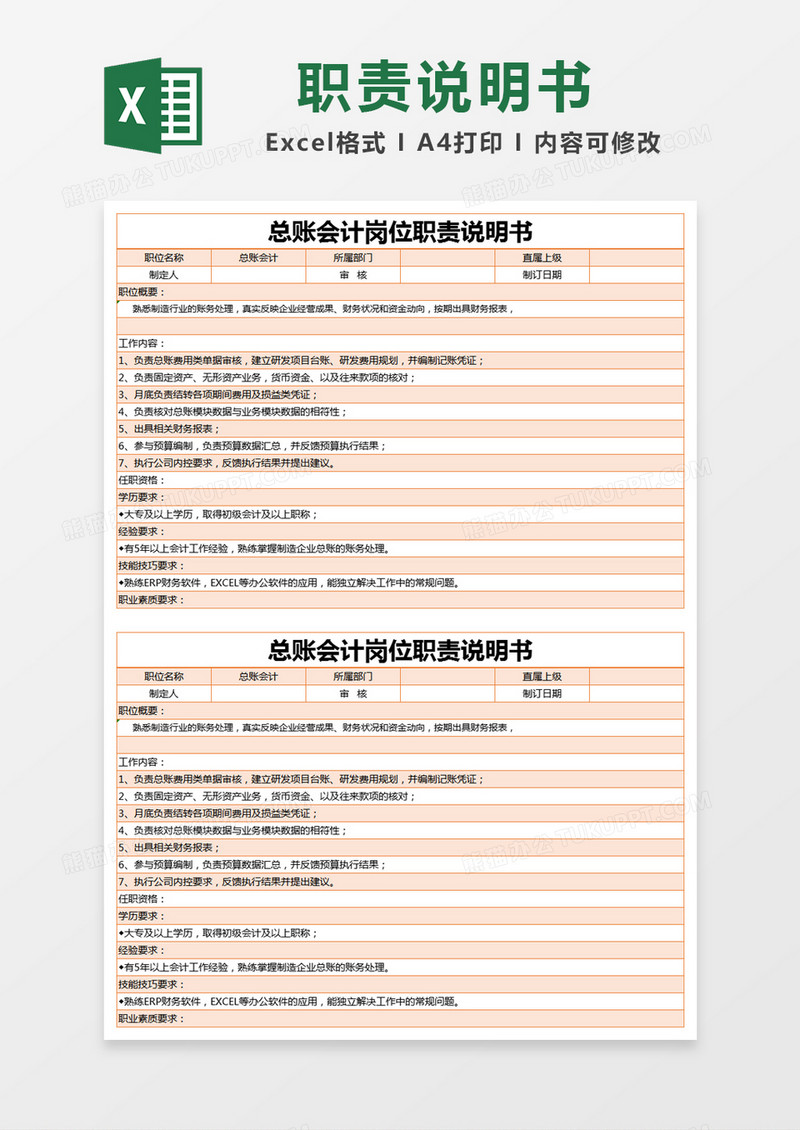The height and width of the screenshot is (1130, 800).
Task: Select the 技能技巧要求: row in the first form
Action: 400,566
